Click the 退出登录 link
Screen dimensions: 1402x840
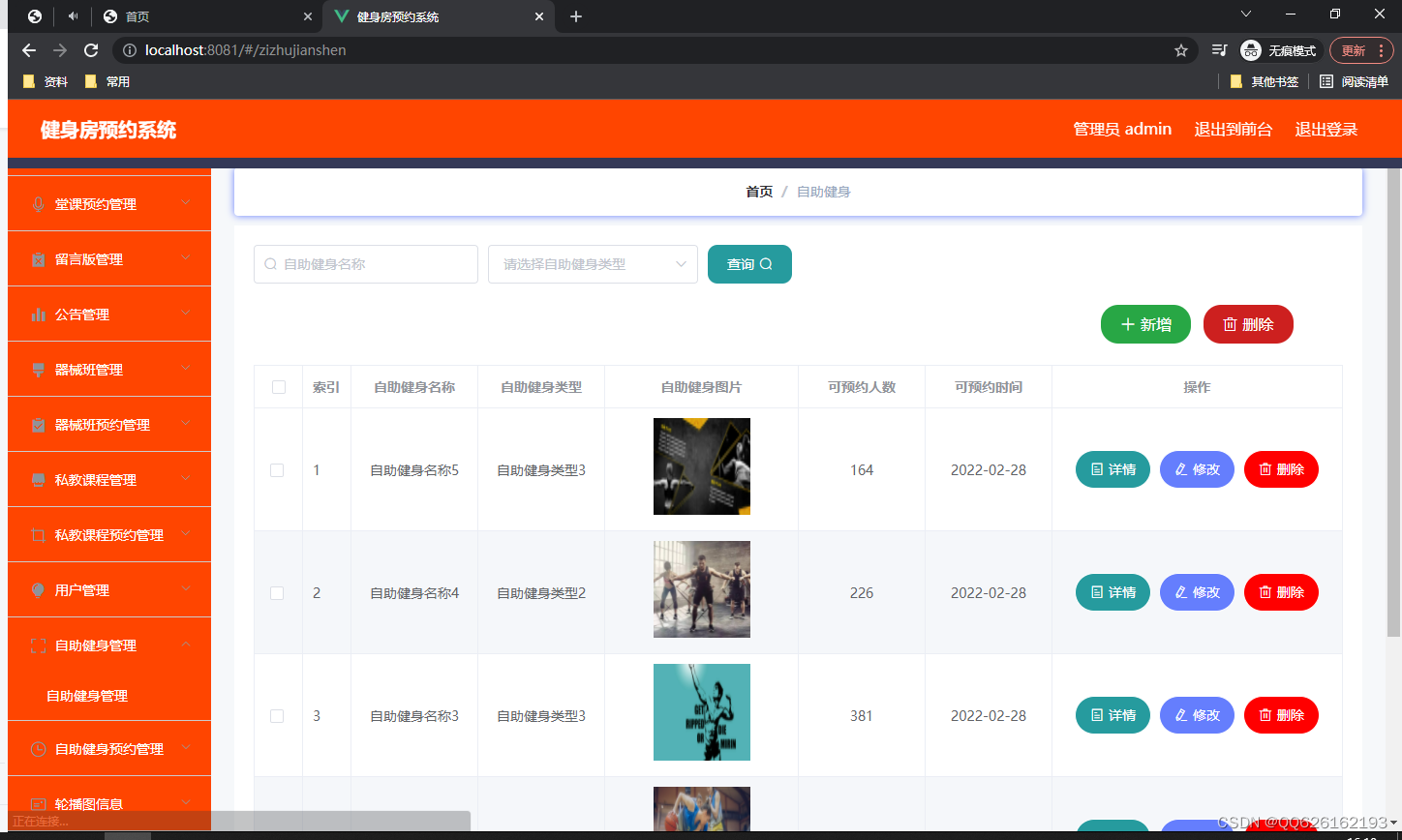pyautogui.click(x=1326, y=130)
